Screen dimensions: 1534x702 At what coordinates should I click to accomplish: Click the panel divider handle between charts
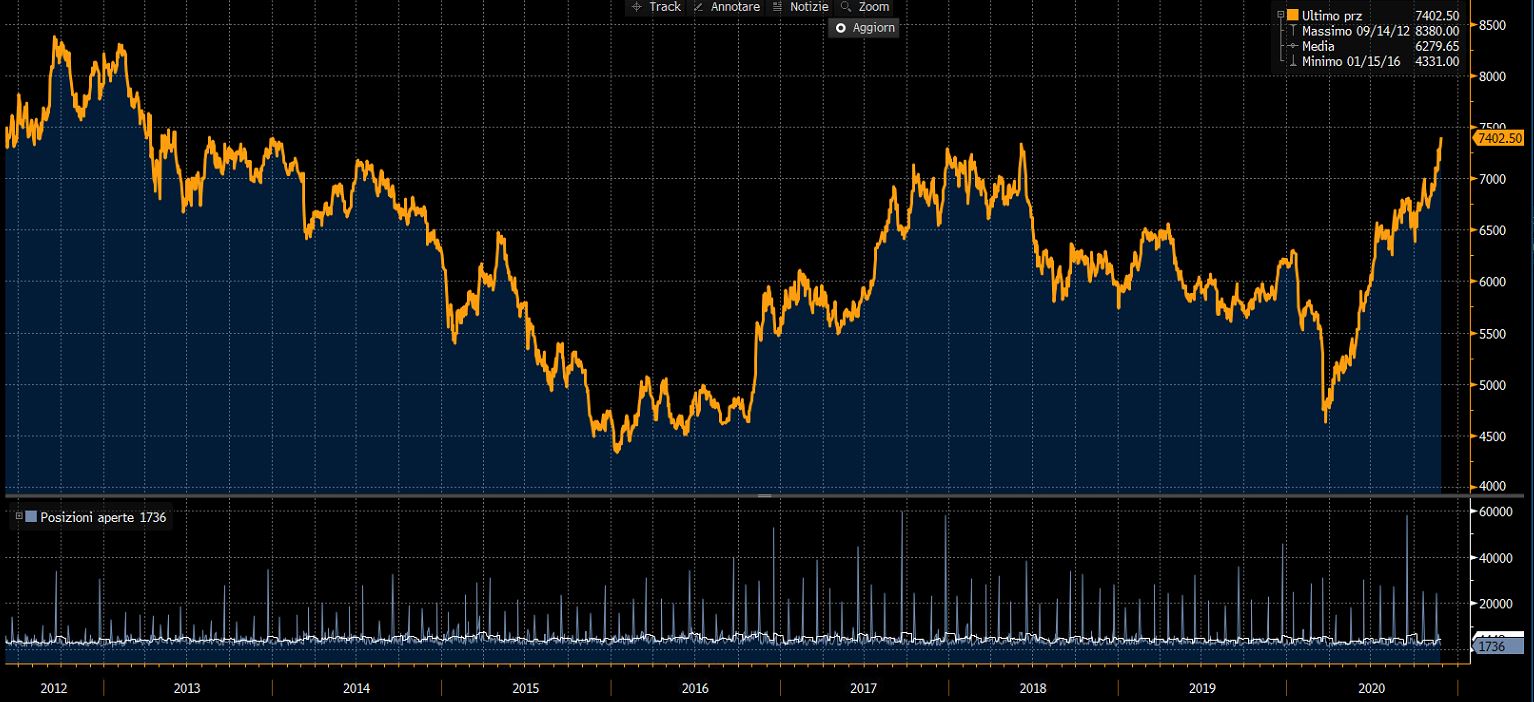[765, 496]
